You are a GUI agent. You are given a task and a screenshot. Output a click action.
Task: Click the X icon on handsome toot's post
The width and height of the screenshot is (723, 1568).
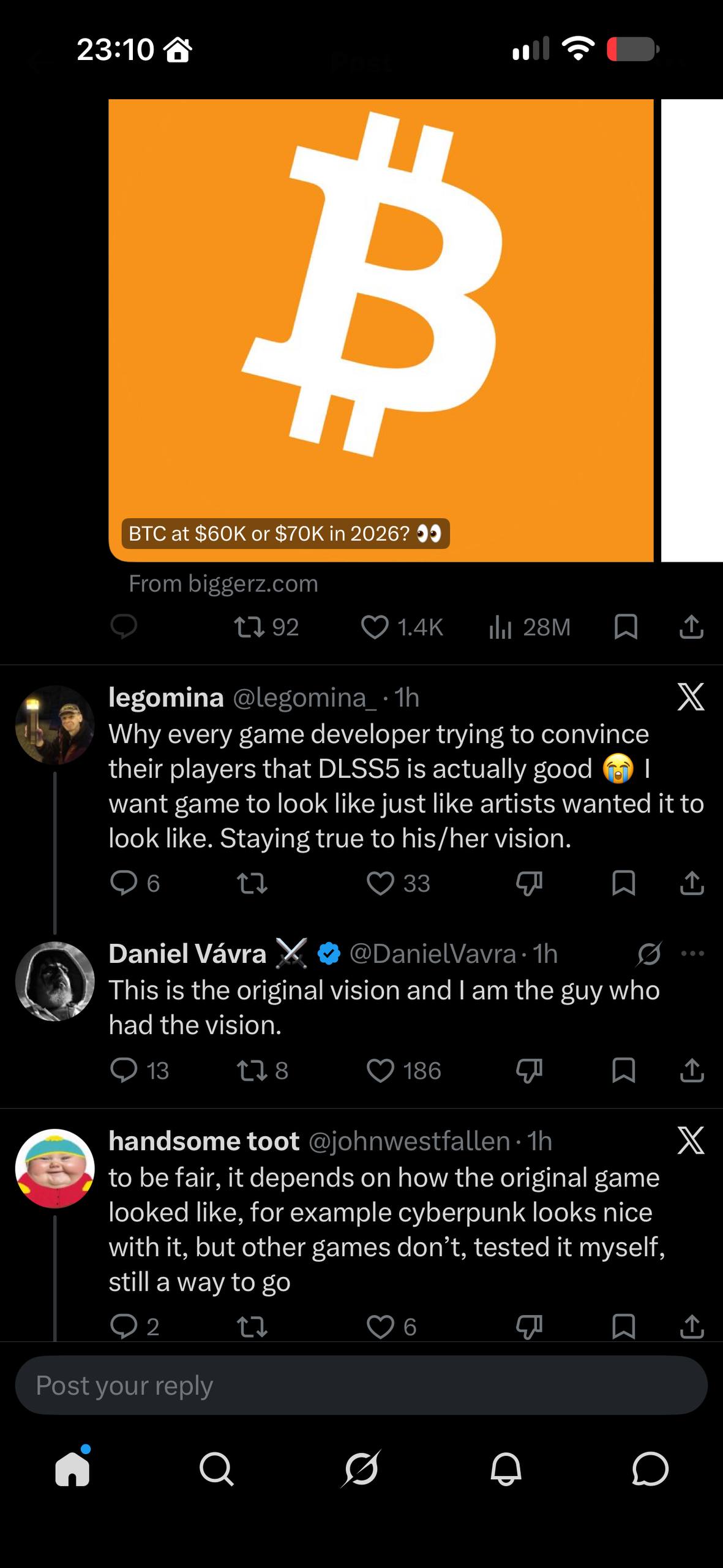[x=691, y=1140]
